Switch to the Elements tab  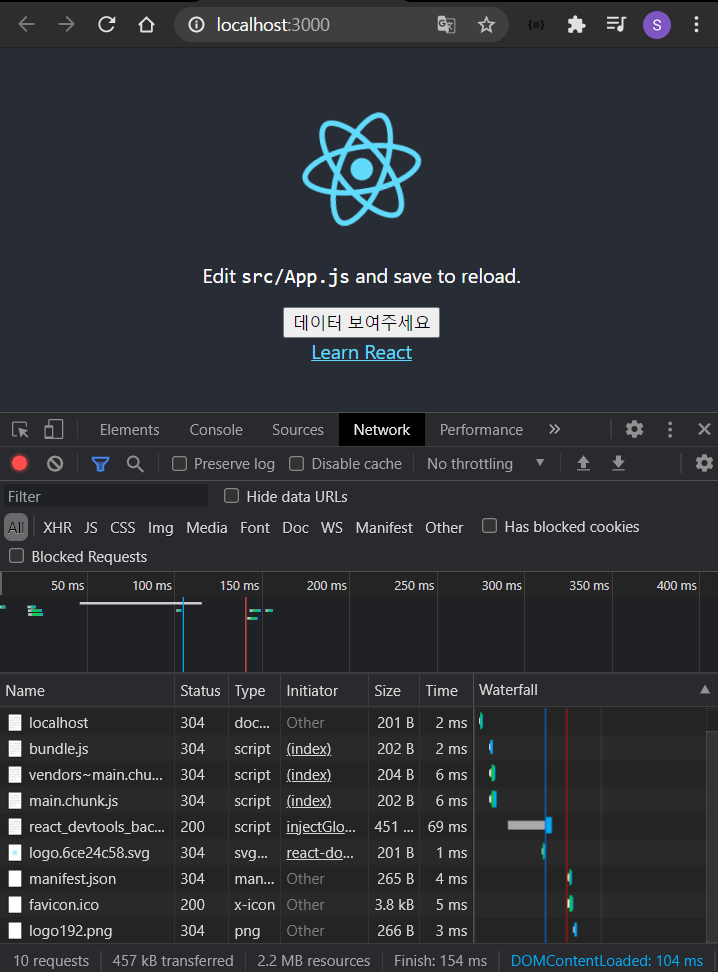point(130,430)
